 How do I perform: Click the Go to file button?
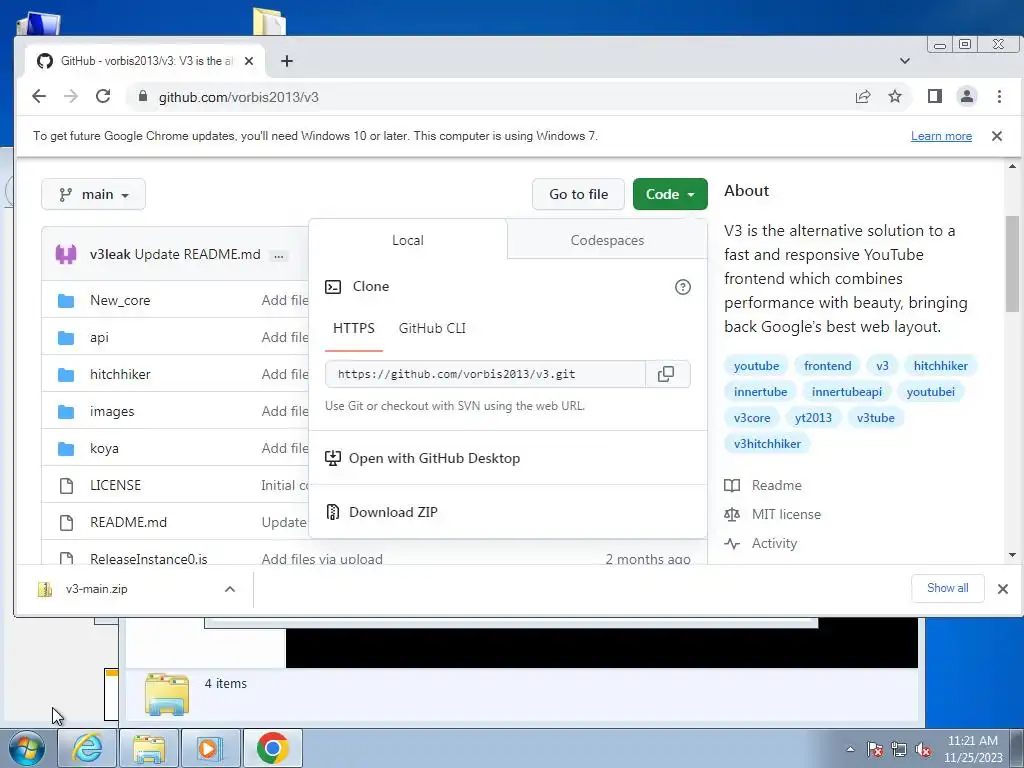[x=579, y=195]
